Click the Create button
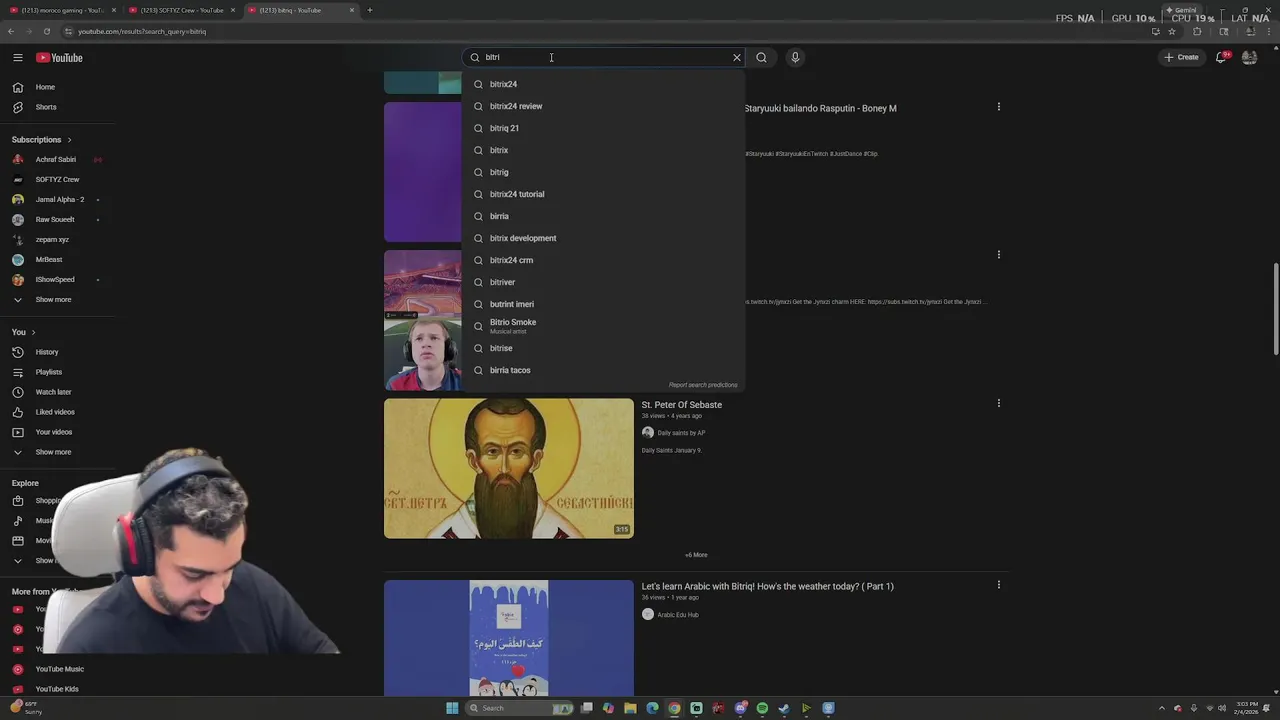This screenshot has height=720, width=1280. [x=1181, y=57]
